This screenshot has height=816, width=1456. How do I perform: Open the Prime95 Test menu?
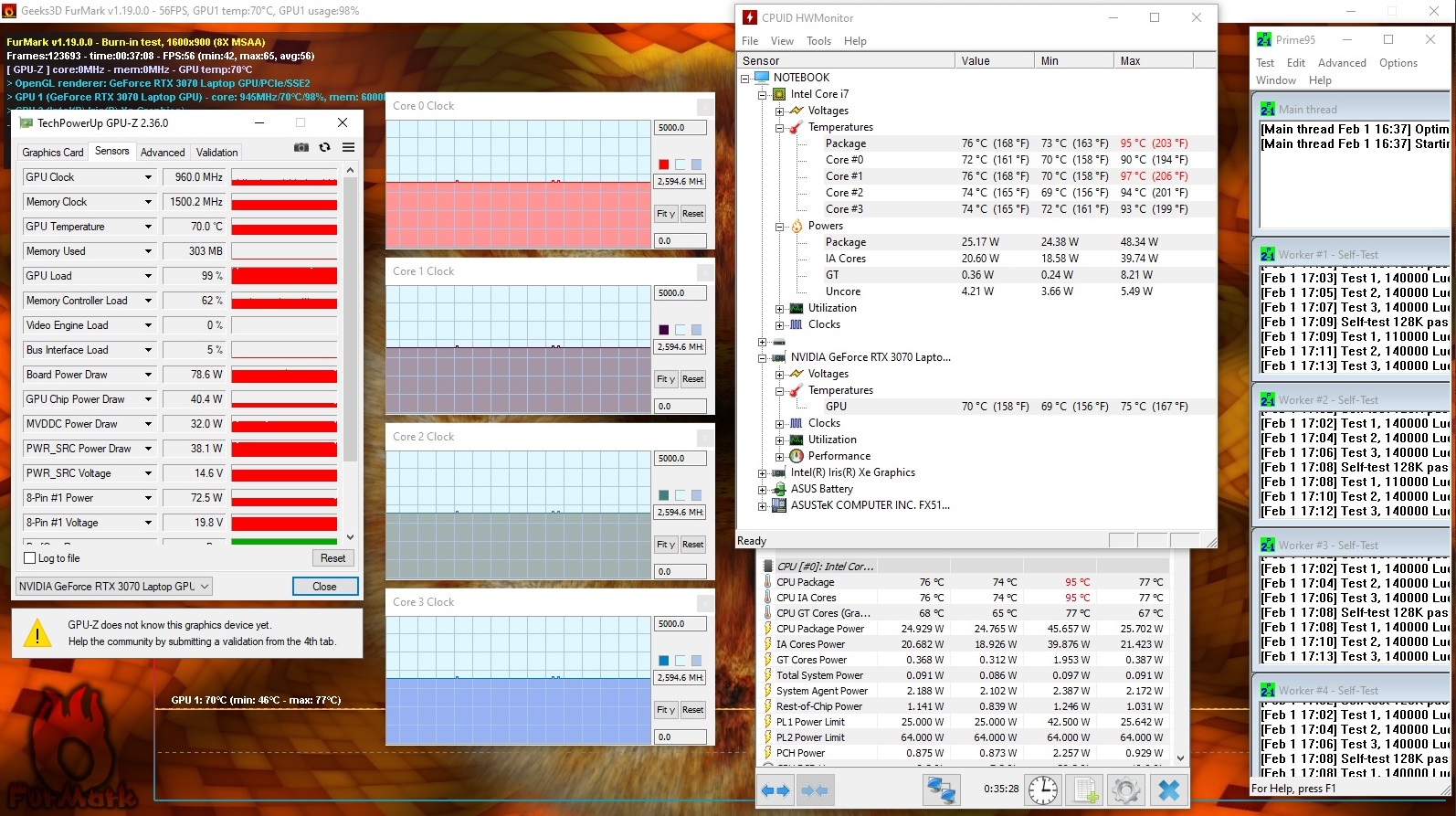tap(1265, 63)
